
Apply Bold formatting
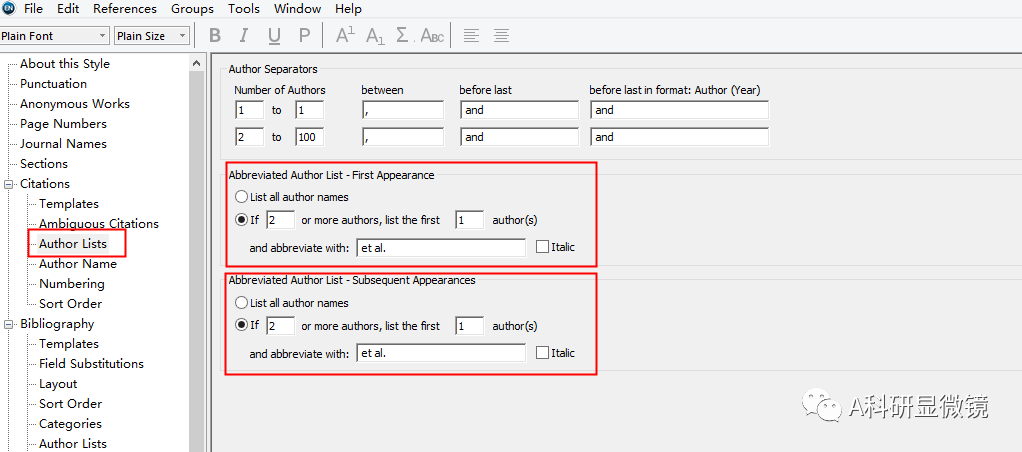[x=215, y=36]
